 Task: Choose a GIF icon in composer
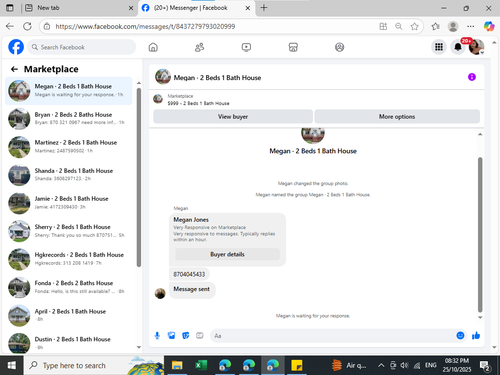[x=200, y=335]
